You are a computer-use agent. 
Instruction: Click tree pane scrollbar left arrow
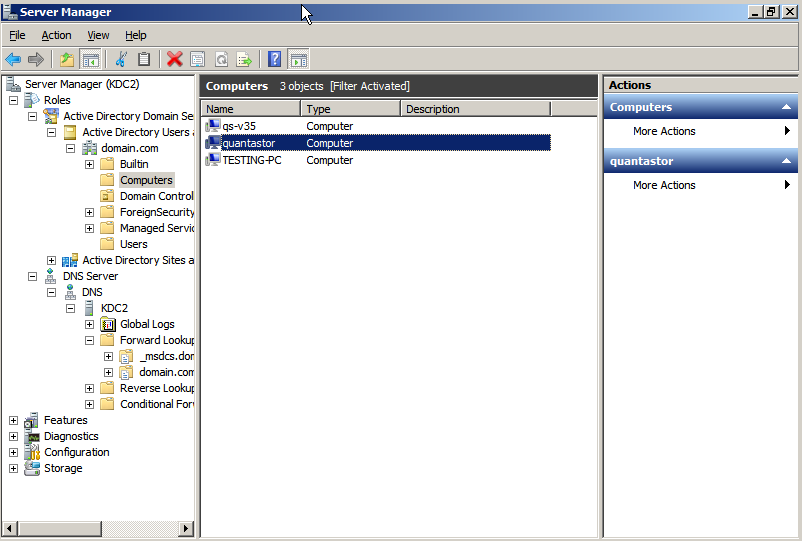[x=10, y=528]
